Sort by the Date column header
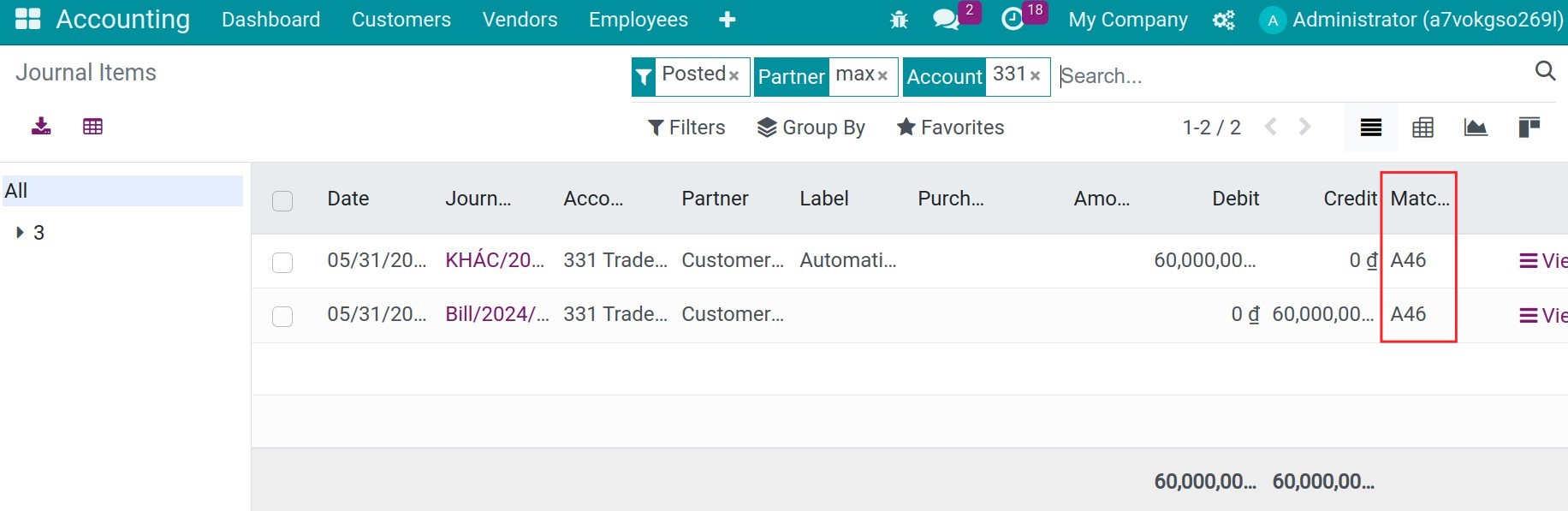The height and width of the screenshot is (511, 1568). tap(348, 199)
